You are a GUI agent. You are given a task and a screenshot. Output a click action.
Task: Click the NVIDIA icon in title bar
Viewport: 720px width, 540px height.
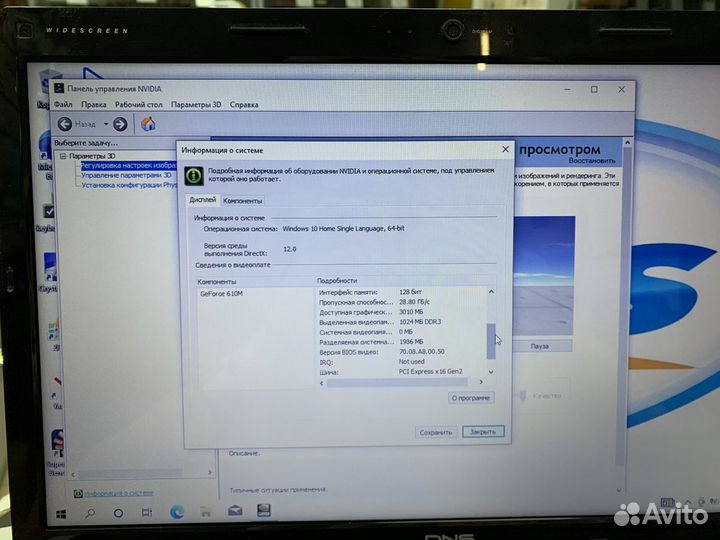(x=59, y=88)
